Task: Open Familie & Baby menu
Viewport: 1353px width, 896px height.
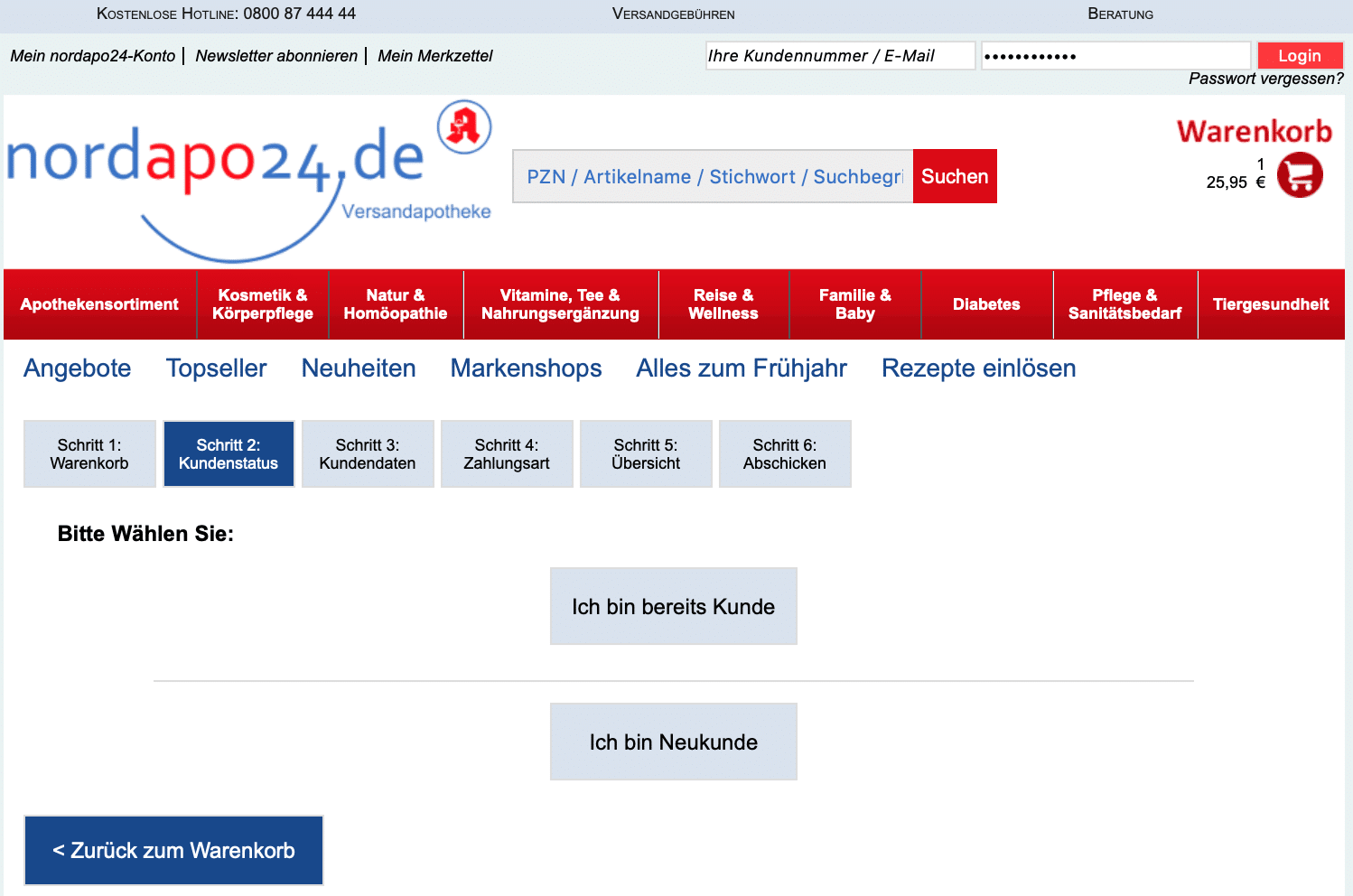Action: (854, 304)
